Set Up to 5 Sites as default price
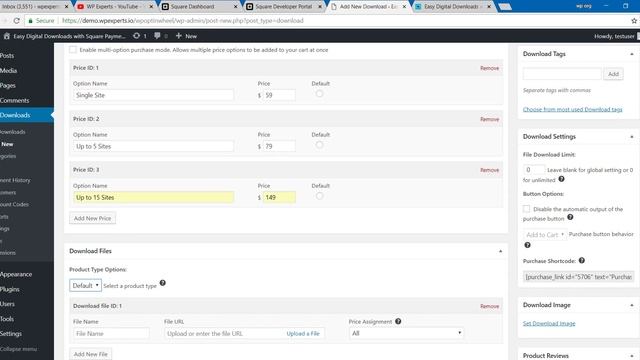Viewport: 640px width, 360px height. (319, 144)
